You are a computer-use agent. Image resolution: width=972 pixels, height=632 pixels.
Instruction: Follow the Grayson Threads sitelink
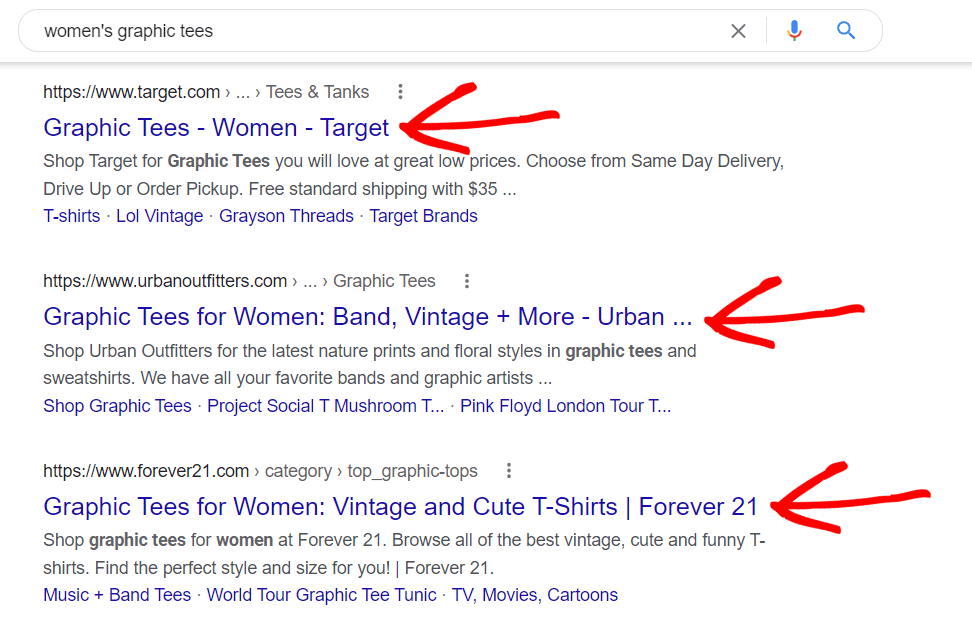coord(286,216)
